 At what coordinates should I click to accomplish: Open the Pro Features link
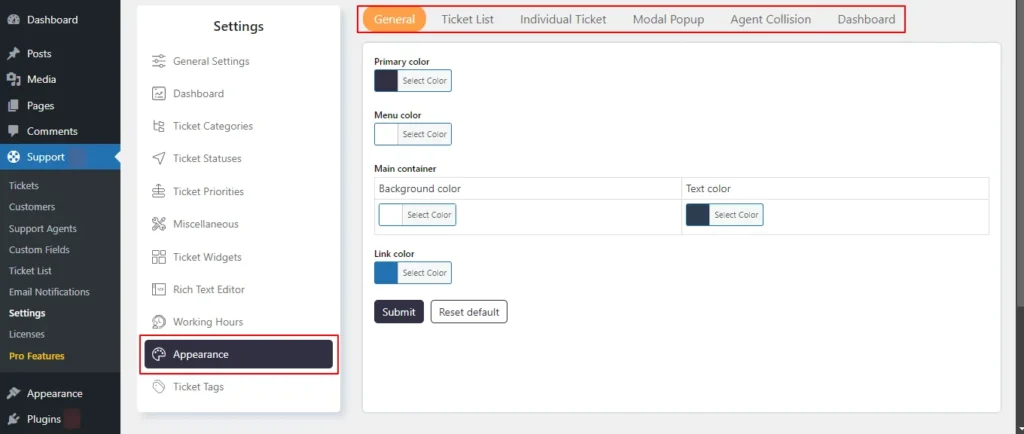(37, 356)
